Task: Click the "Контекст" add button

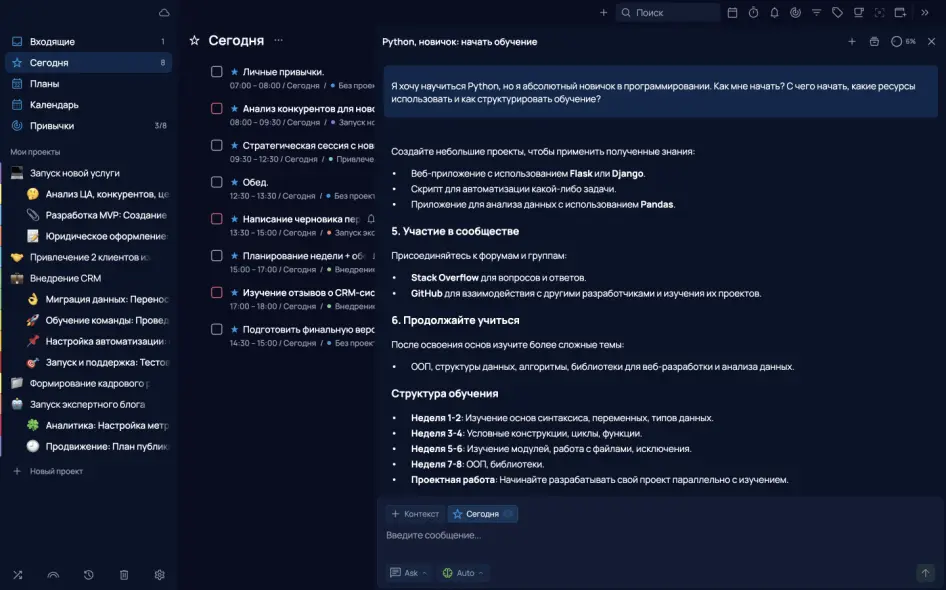Action: 415,514
